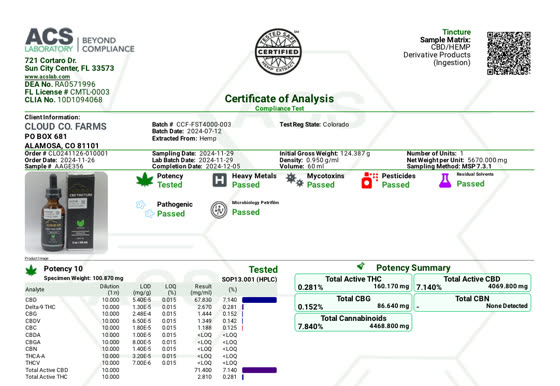Click batch number CCF-FST4000-003
This screenshot has height=386, width=560.
point(204,124)
